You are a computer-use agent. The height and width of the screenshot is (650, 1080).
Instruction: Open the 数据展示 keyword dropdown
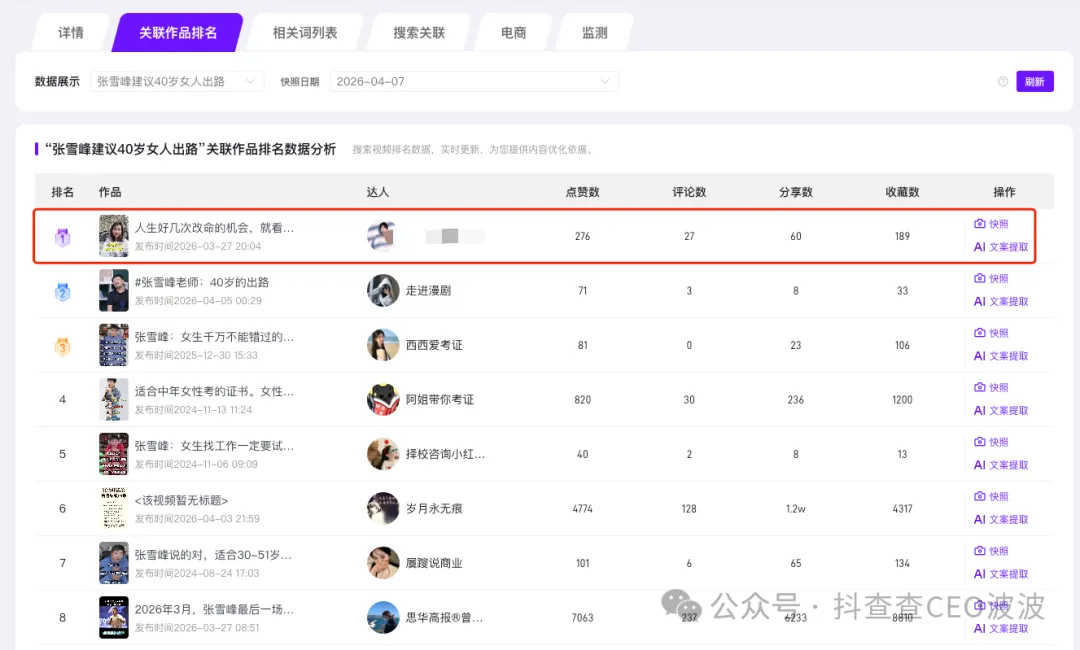pyautogui.click(x=177, y=81)
